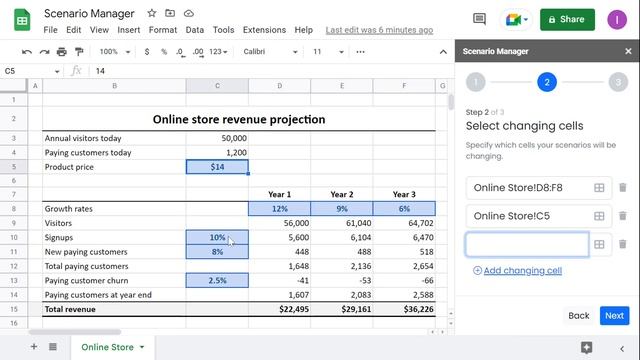Open the zoom 100% dropdown
This screenshot has width=640, height=360.
tap(115, 52)
